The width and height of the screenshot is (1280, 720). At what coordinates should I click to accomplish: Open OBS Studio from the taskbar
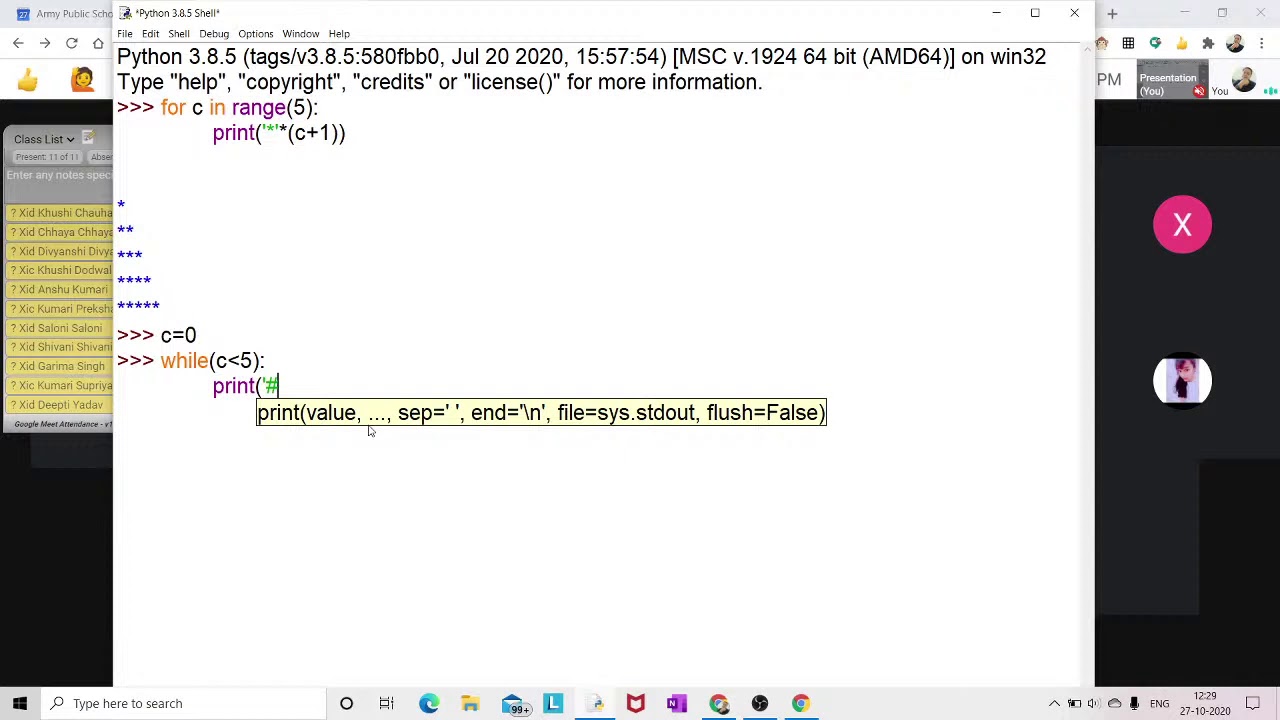760,703
